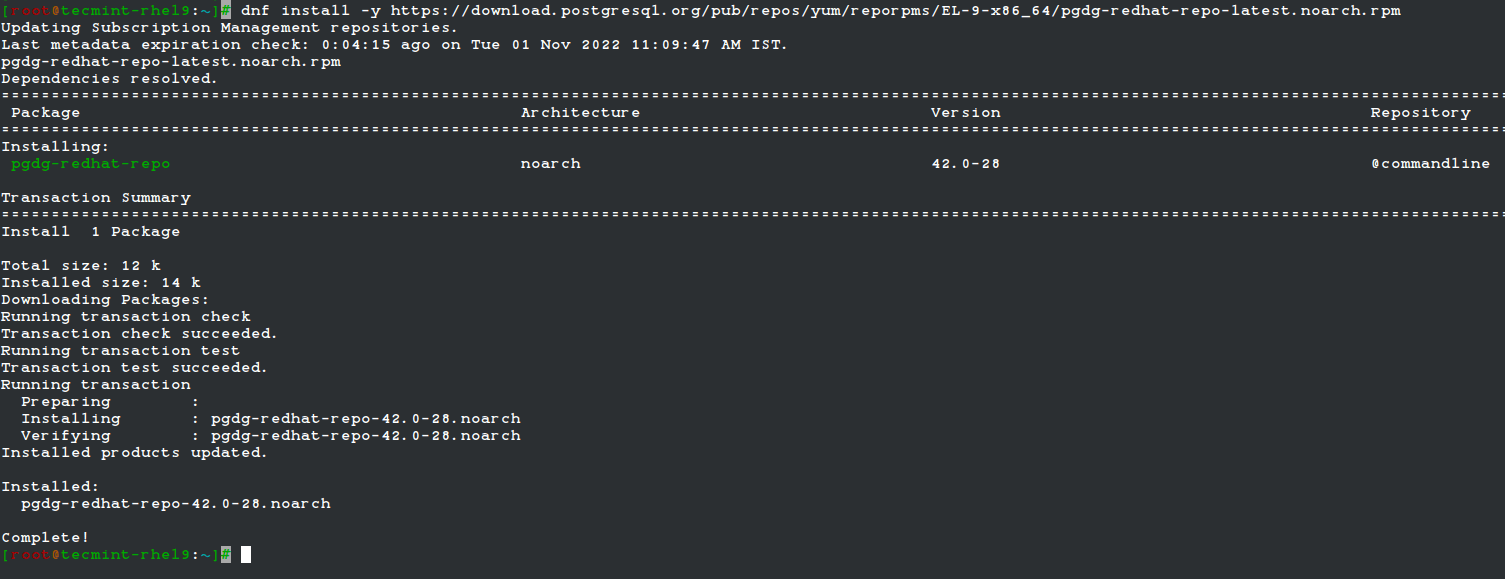This screenshot has height=579, width=1505.
Task: Click the Repository column header
Action: coord(1420,113)
